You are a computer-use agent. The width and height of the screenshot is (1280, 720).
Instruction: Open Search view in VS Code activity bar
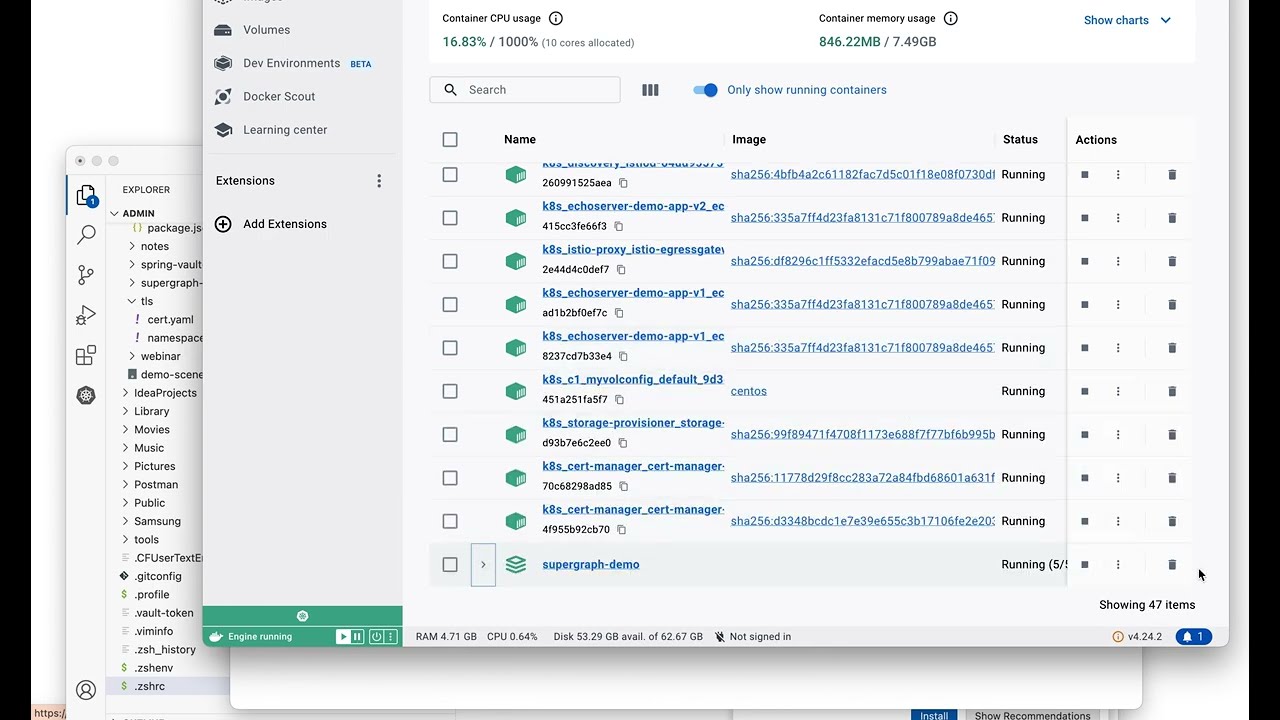coord(86,235)
